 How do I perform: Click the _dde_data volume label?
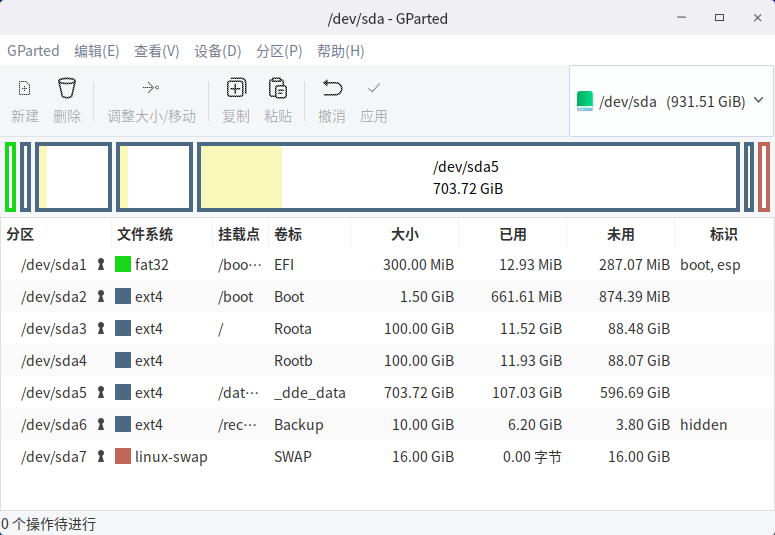point(310,393)
